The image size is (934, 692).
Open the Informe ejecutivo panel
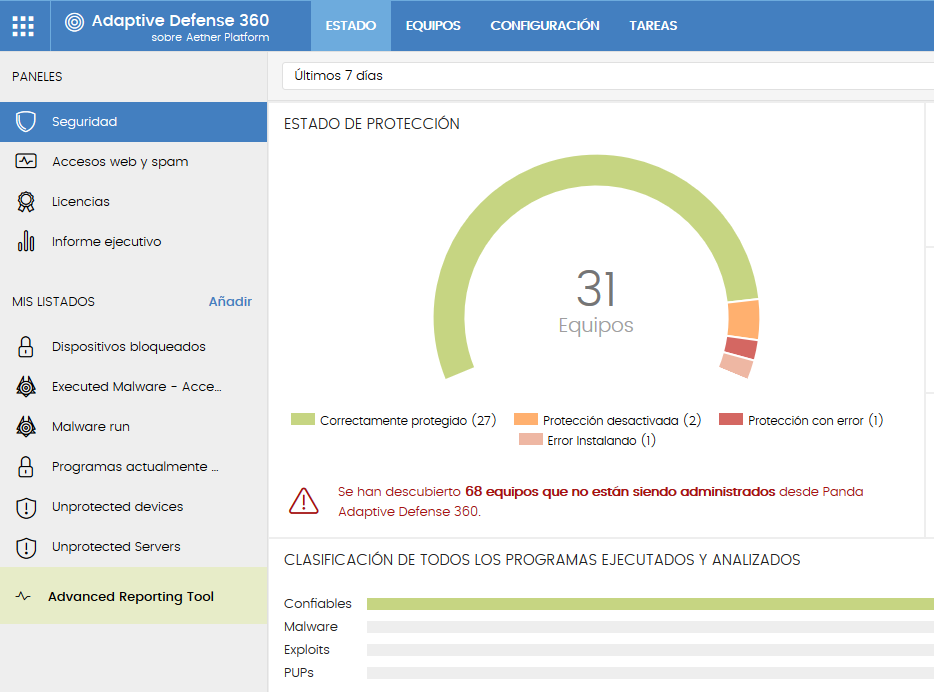133,241
